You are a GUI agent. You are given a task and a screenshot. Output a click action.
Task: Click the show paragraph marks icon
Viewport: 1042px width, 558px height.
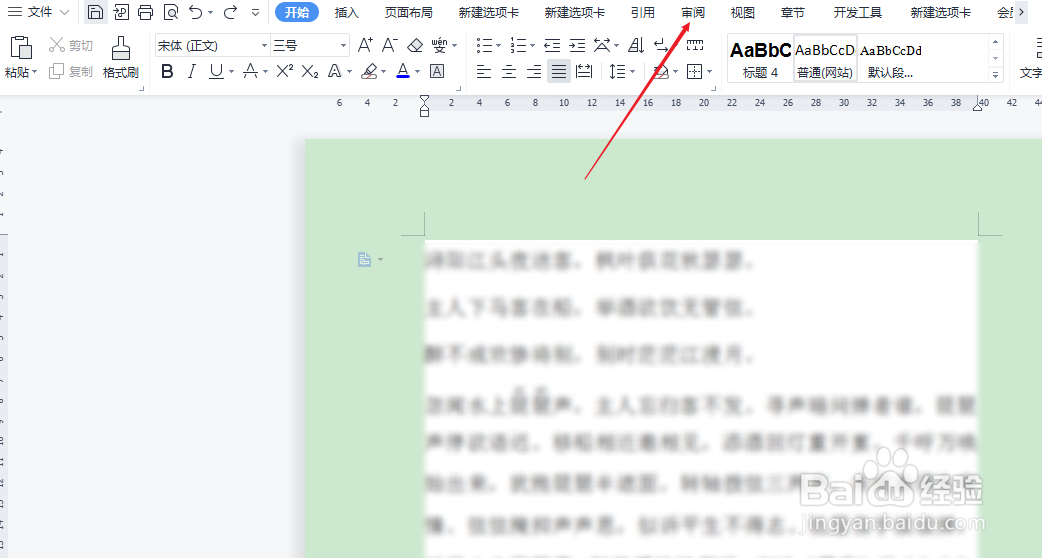661,45
